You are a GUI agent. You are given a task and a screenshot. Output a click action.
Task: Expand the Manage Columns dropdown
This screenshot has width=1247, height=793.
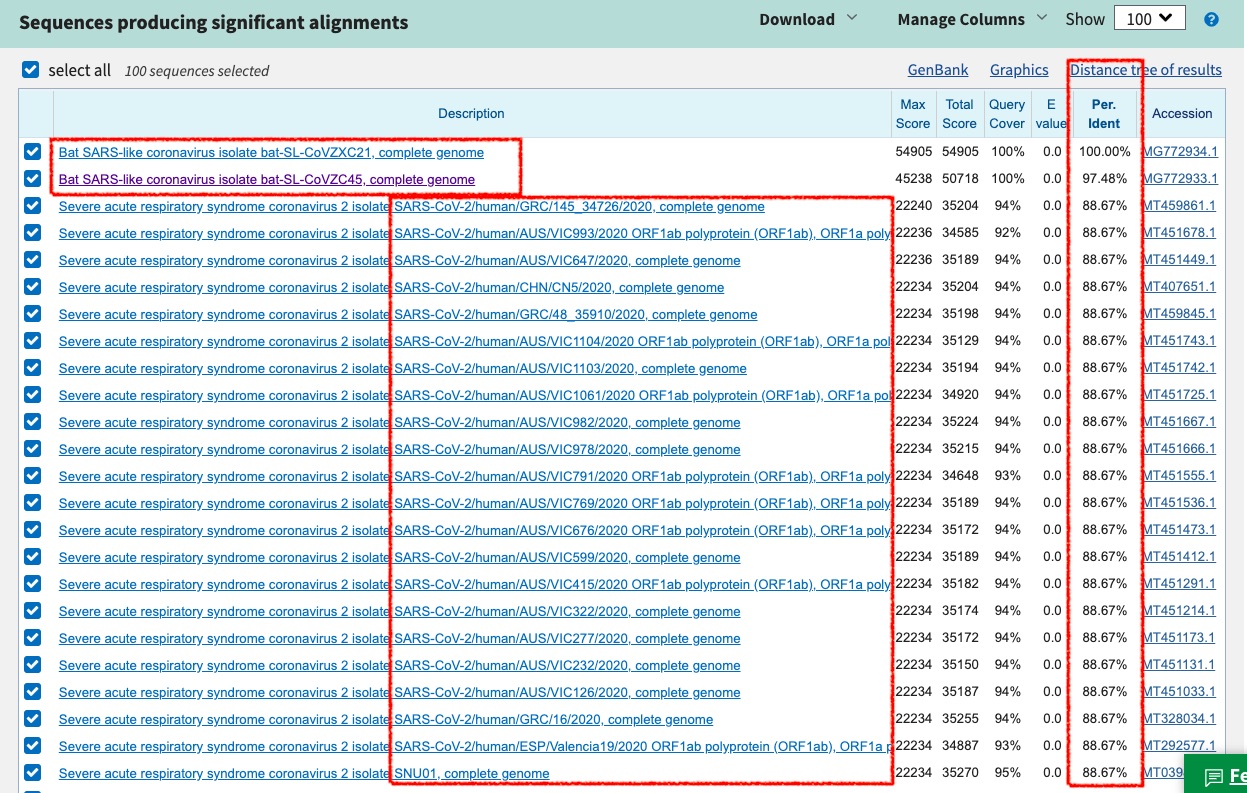[x=963, y=18]
